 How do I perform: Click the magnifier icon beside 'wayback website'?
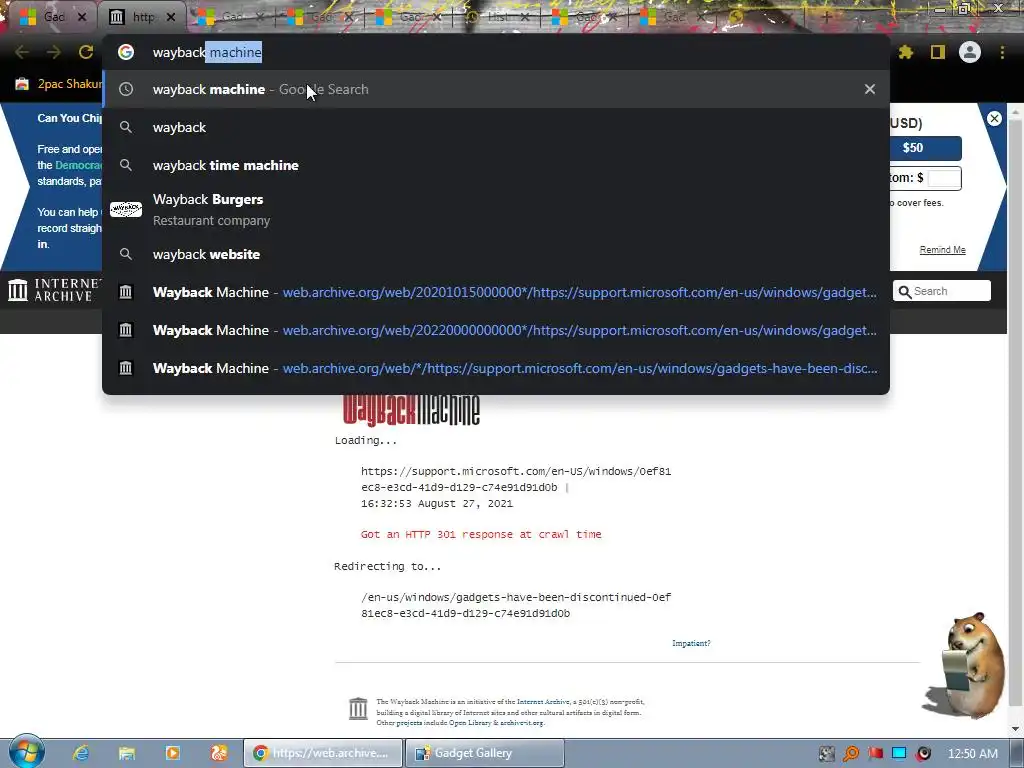(x=126, y=254)
